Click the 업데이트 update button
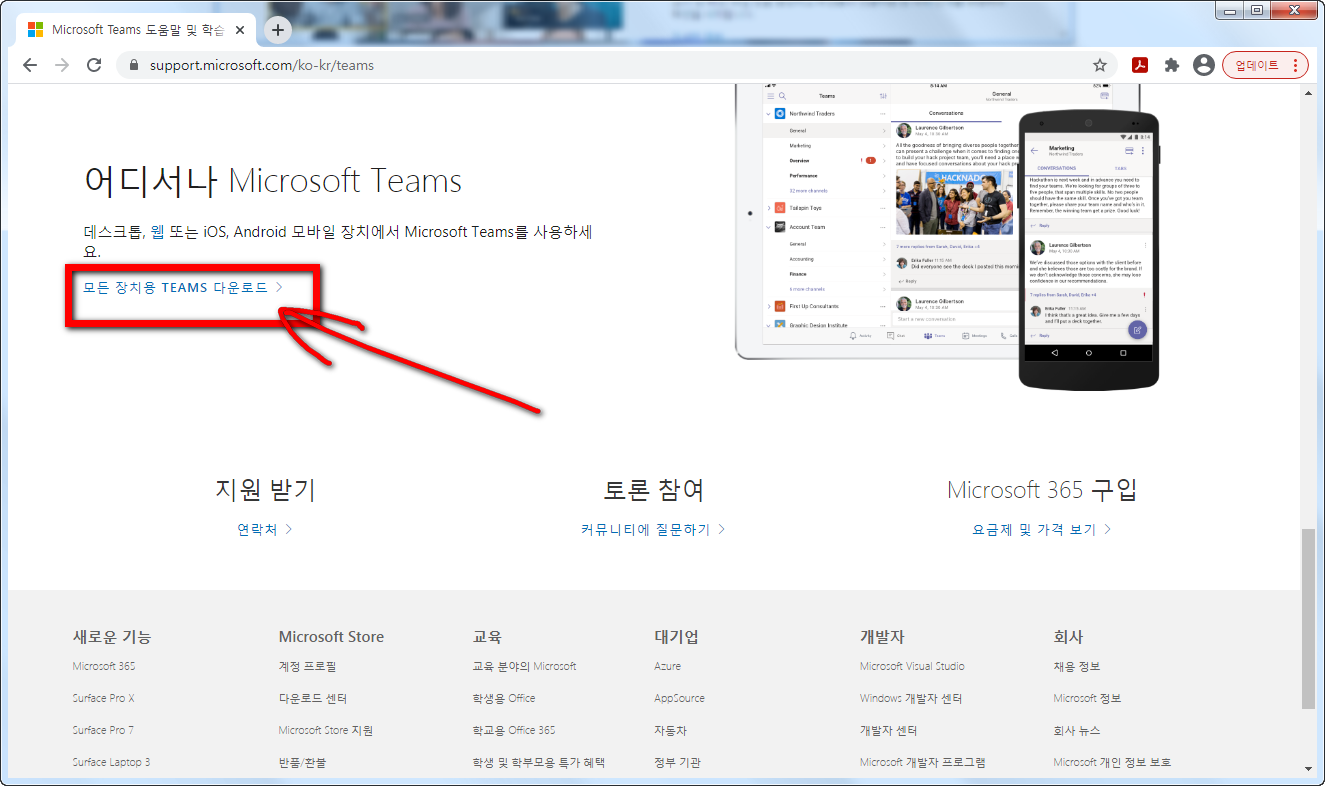Viewport: 1325px width, 786px height. coord(1265,65)
